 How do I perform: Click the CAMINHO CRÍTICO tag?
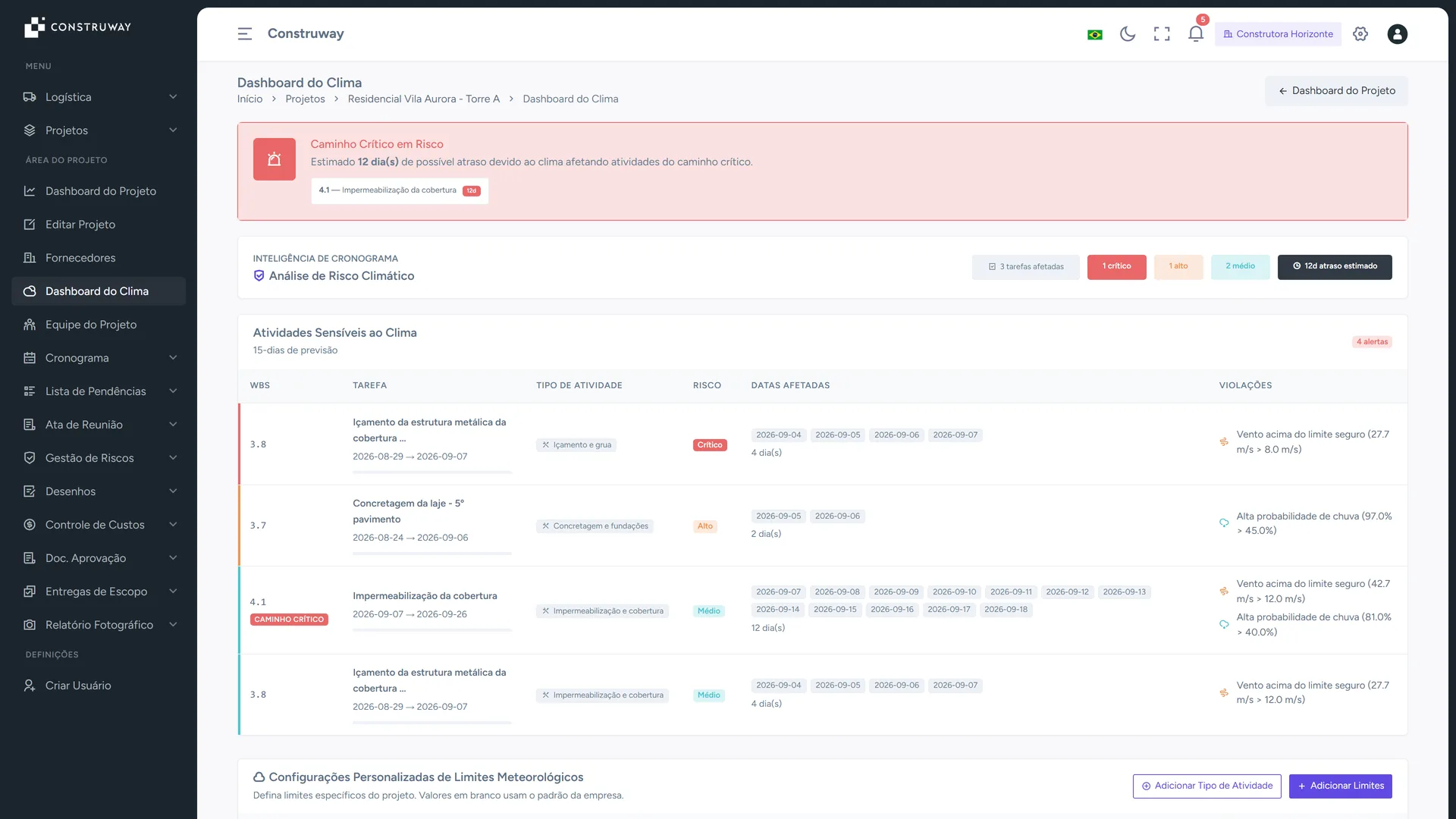coord(289,620)
